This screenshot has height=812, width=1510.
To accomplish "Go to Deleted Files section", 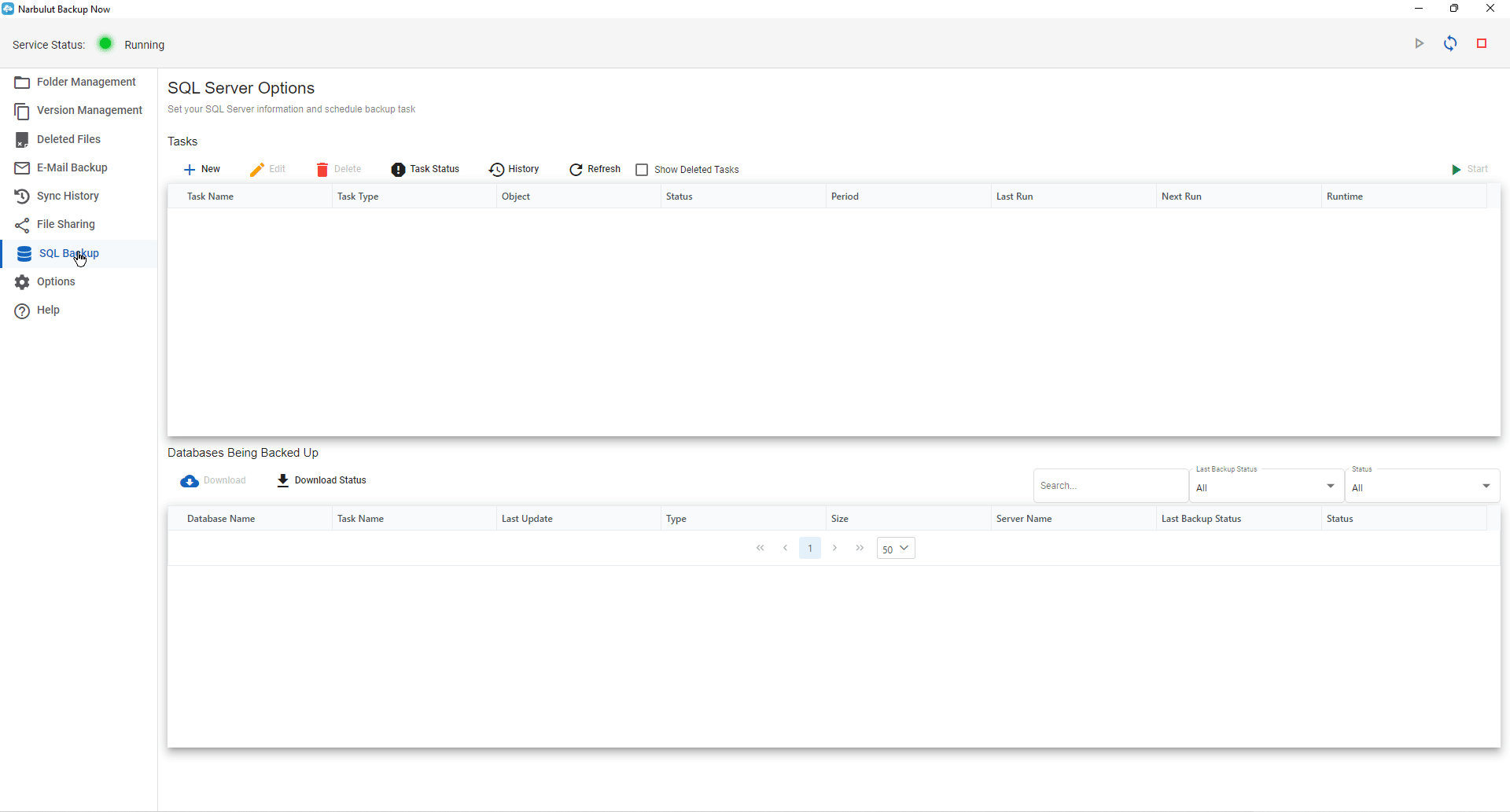I will click(79, 139).
